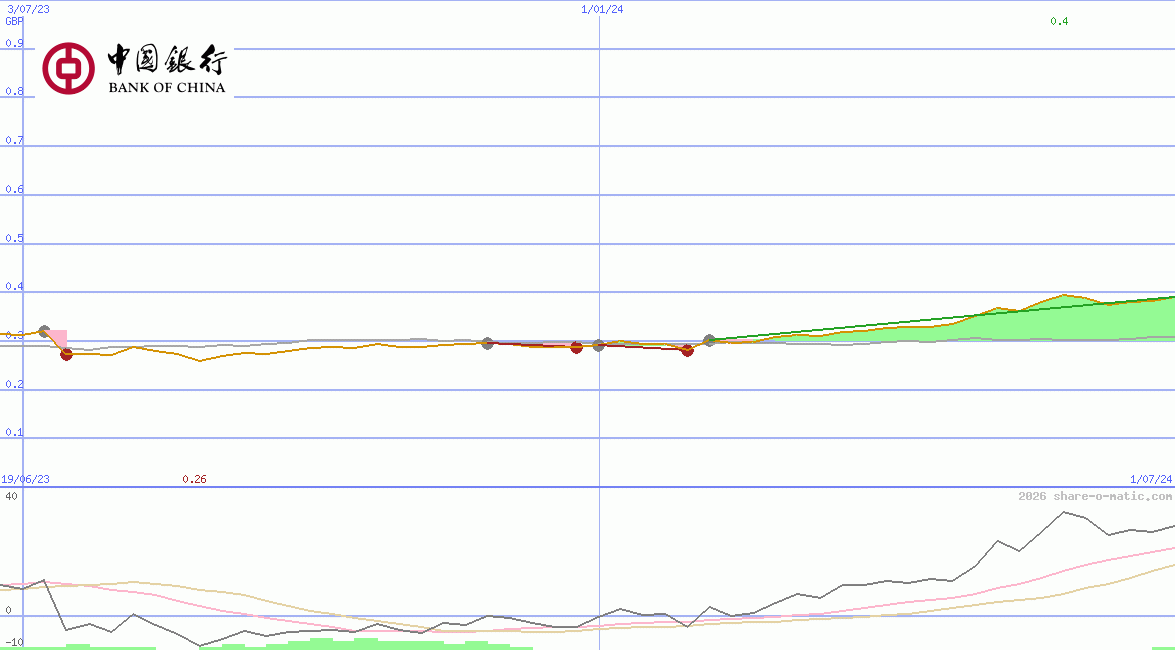Click the red 0.26 low value label
Screen dimensions: 1175x650
tap(194, 479)
